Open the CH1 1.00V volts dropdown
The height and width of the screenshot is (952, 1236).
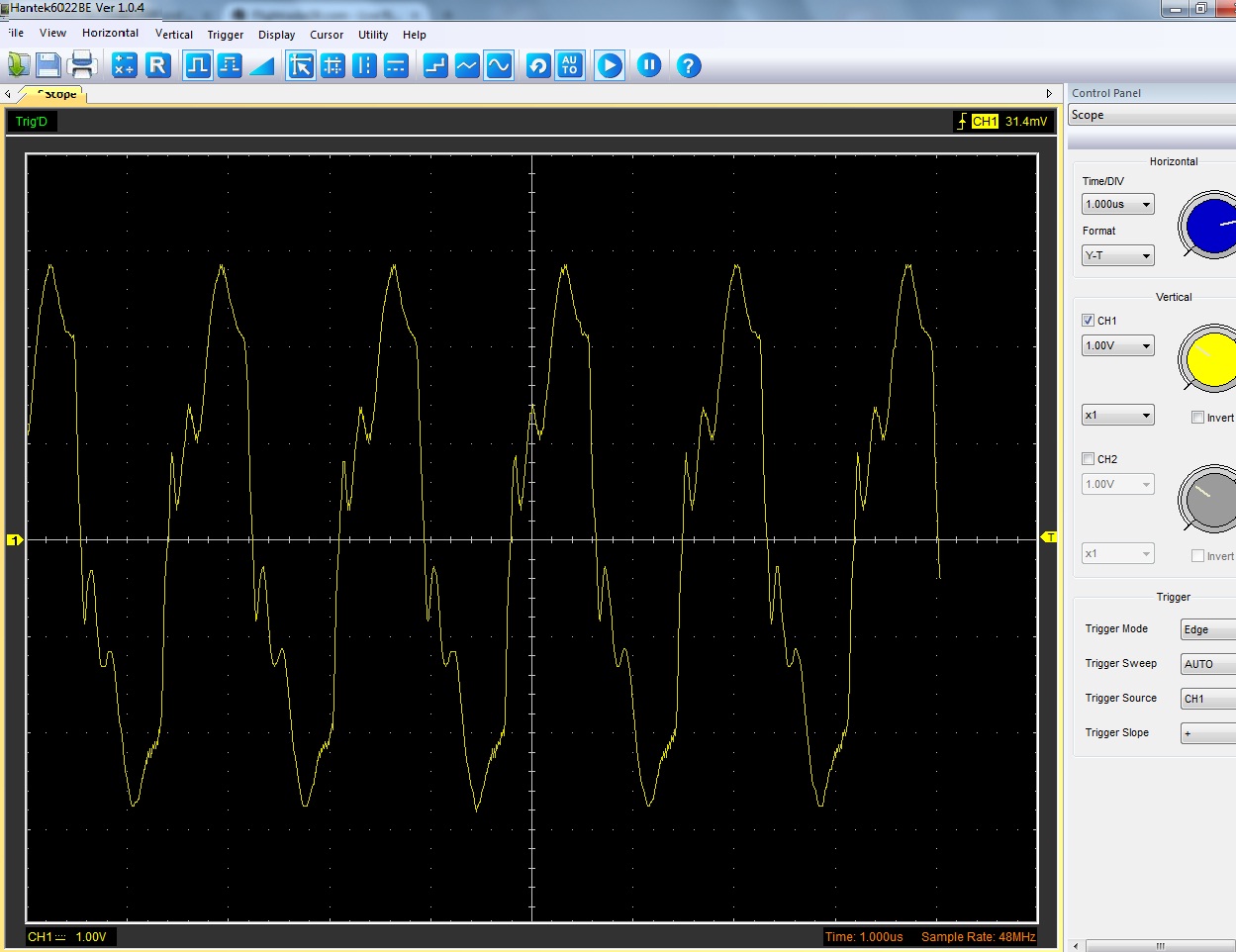(x=1118, y=345)
